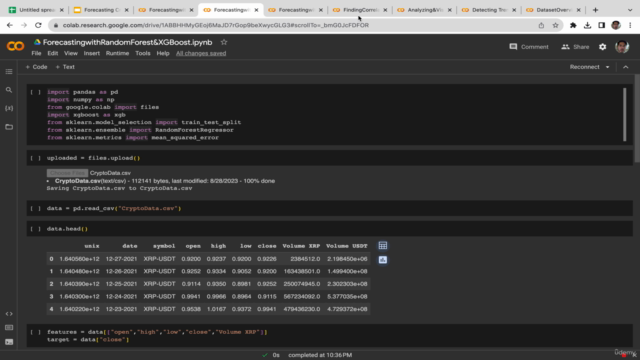Open the Runtime menu
Viewport: 640px width, 360px height.
coord(118,53)
